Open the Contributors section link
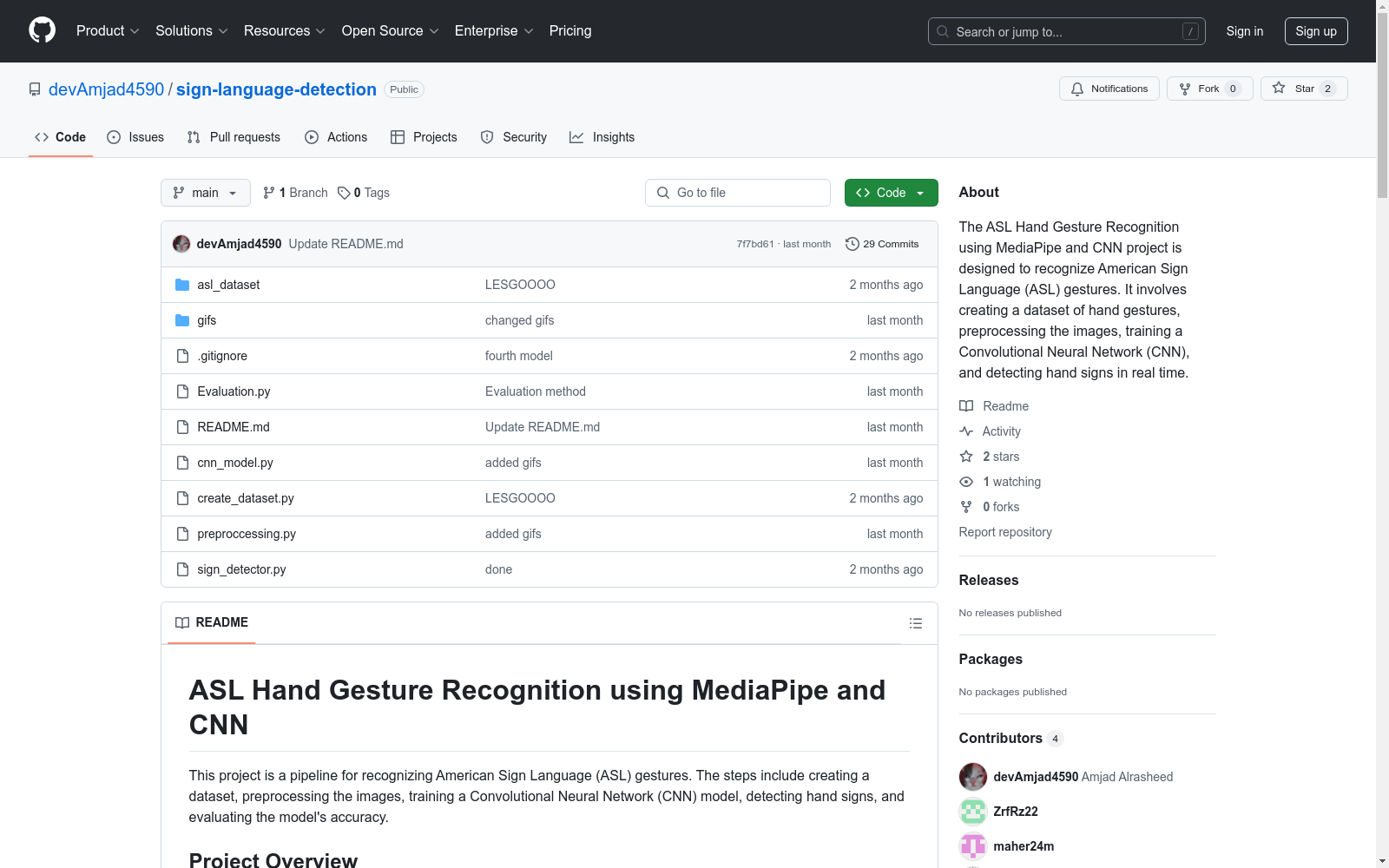This screenshot has width=1389, height=868. (1010, 738)
